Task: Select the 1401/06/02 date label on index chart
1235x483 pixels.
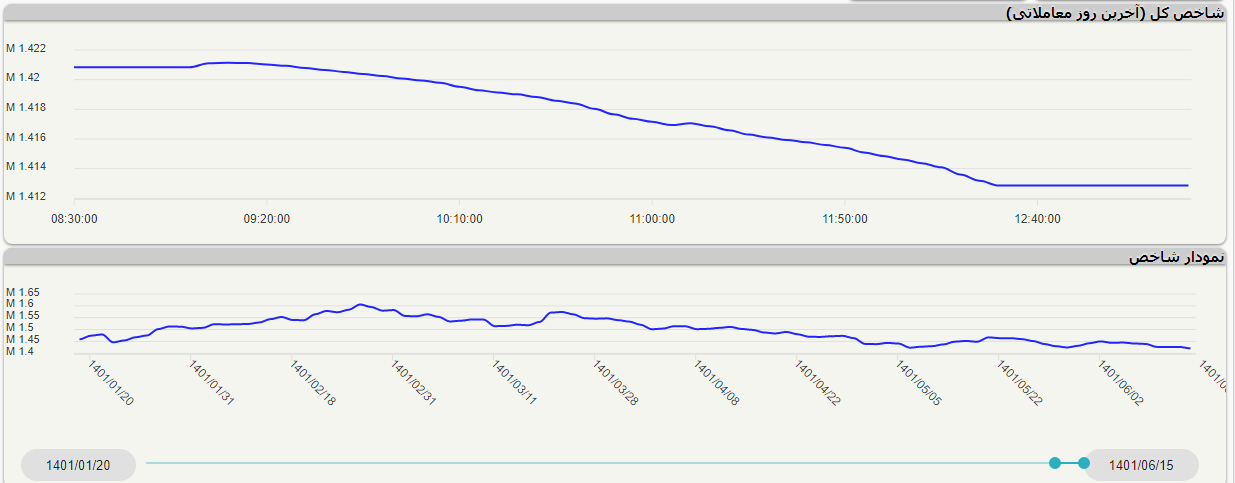Action: click(x=1120, y=384)
